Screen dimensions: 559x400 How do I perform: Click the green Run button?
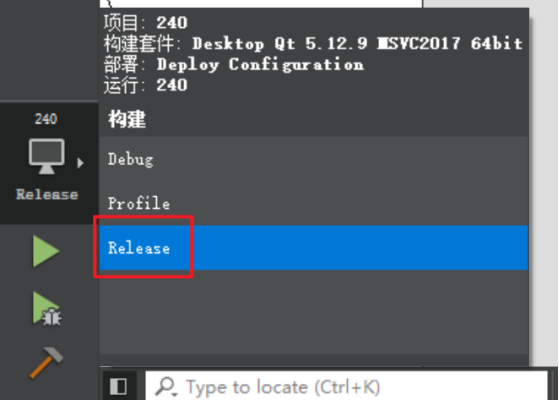(46, 251)
